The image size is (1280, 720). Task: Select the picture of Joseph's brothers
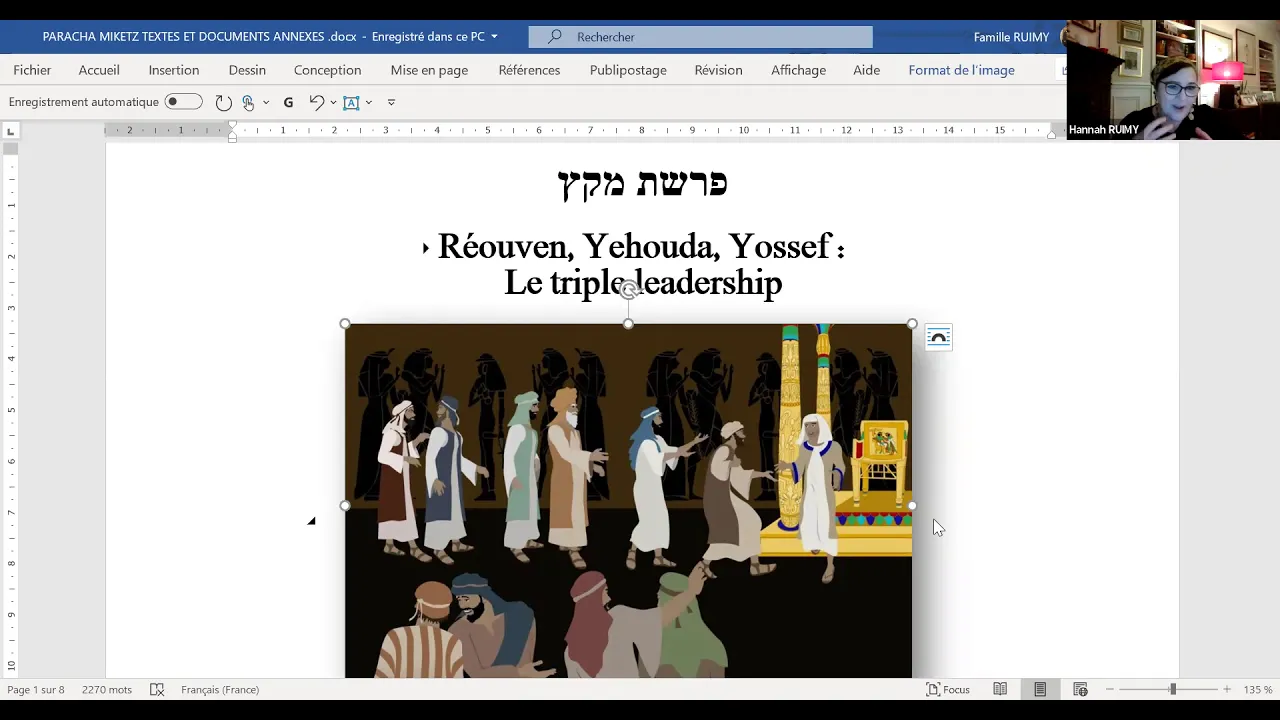[628, 500]
